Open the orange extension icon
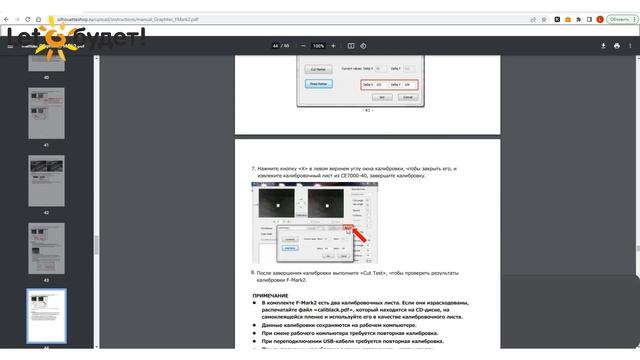Image resolution: width=640 pixels, height=360 pixels. (568, 19)
